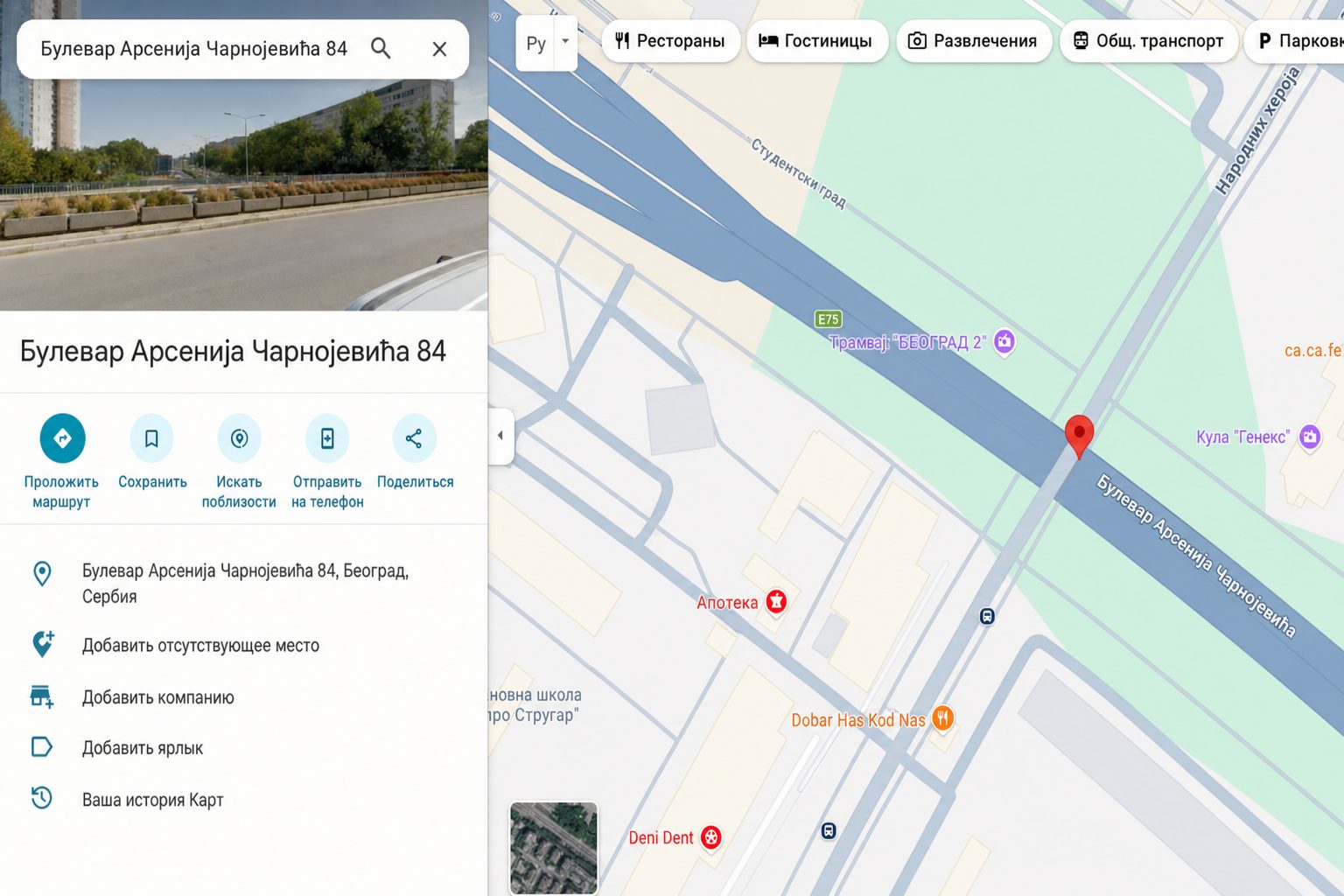Collapse the side panel with arrow

tap(500, 436)
